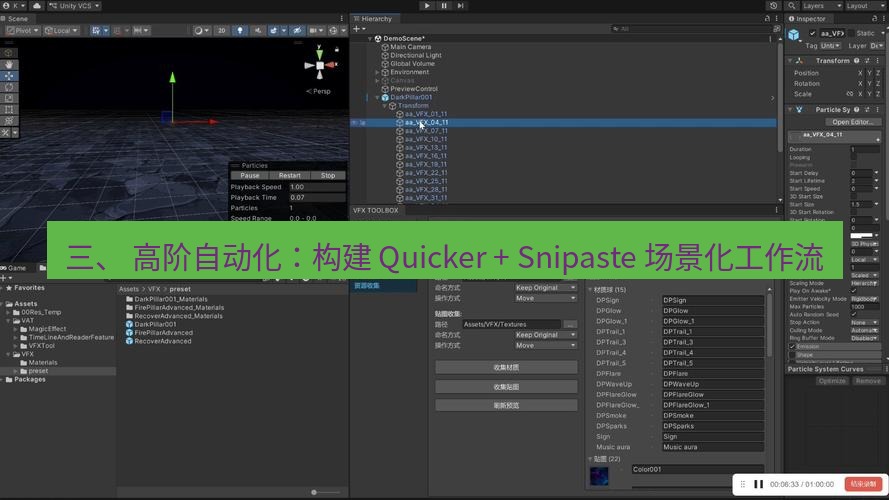The height and width of the screenshot is (500, 889).
Task: Toggle hidden objects visibility icon in Scene
Action: point(297,31)
